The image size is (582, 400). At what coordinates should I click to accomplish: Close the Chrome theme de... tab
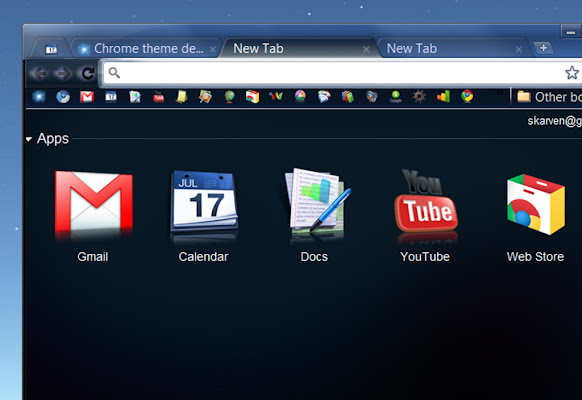pyautogui.click(x=213, y=49)
